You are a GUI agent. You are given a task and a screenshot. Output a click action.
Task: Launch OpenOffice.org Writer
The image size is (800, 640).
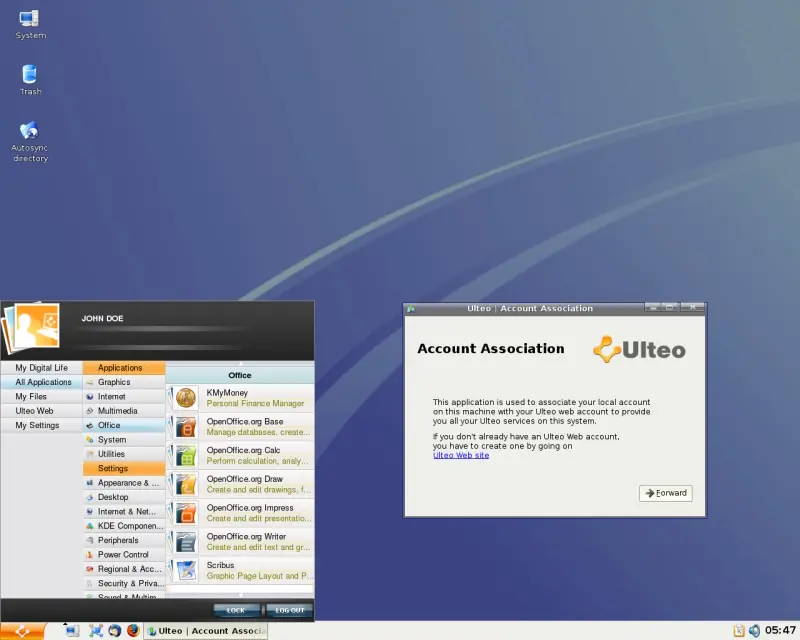point(240,541)
